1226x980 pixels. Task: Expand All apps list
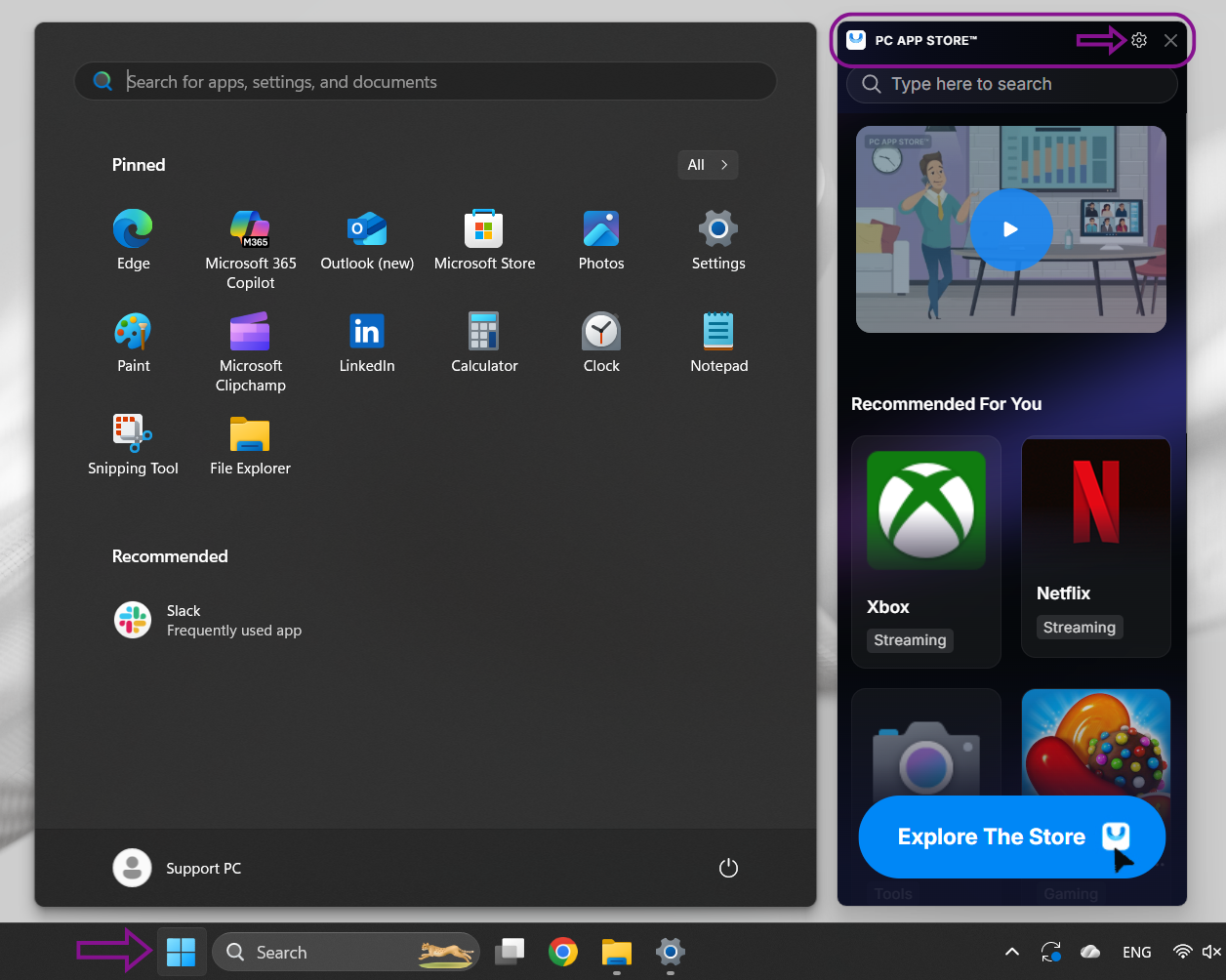click(708, 165)
